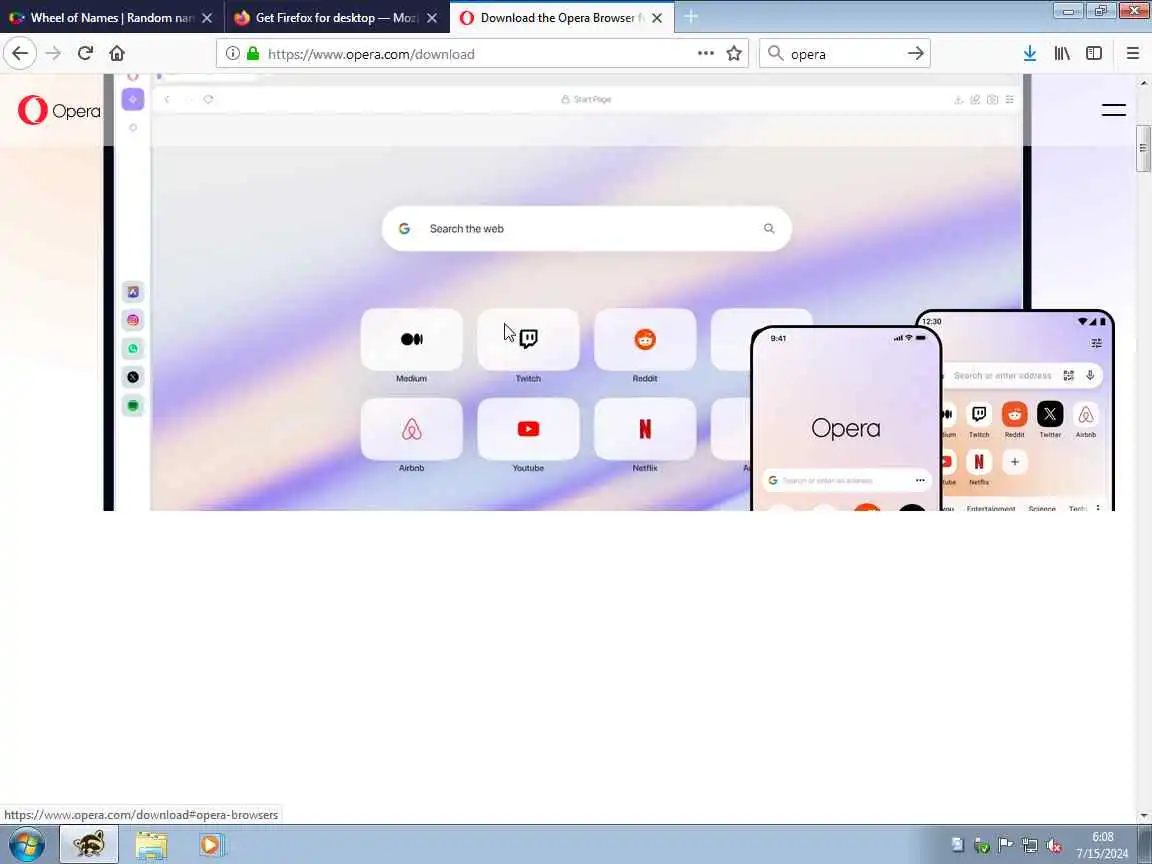Close the Wheel of Names tab
The image size is (1152, 864).
click(x=206, y=18)
